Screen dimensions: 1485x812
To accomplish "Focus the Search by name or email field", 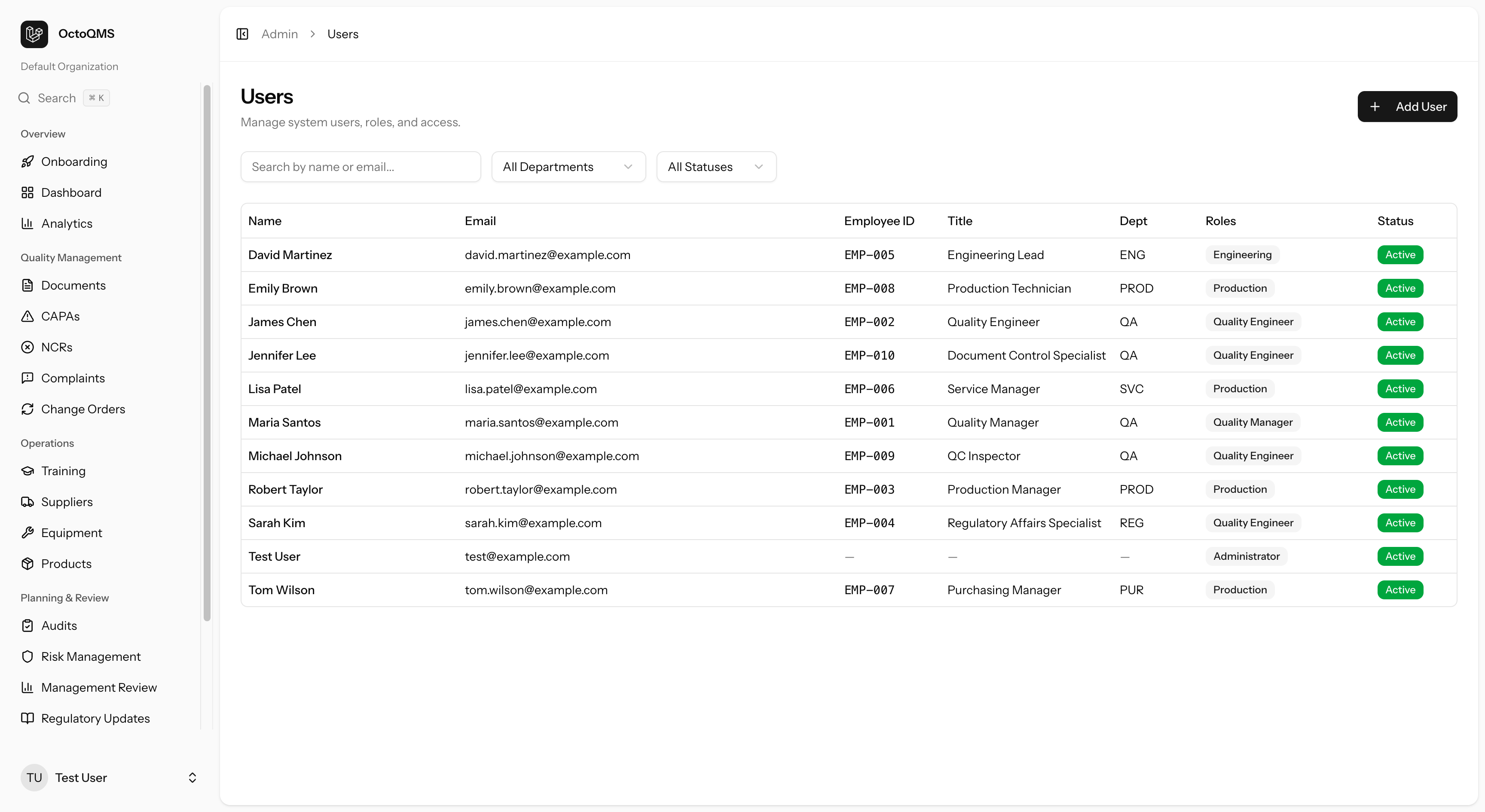I will (361, 167).
